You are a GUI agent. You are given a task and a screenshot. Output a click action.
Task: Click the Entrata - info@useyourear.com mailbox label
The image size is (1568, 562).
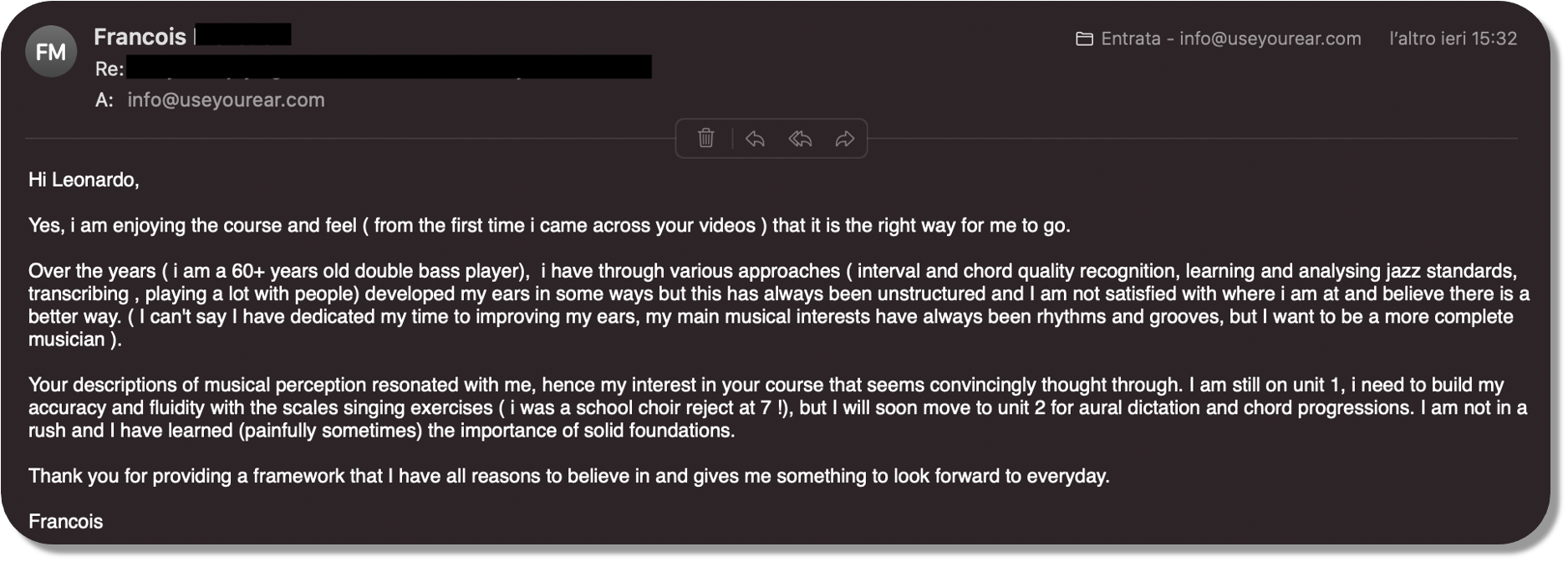pyautogui.click(x=1230, y=38)
